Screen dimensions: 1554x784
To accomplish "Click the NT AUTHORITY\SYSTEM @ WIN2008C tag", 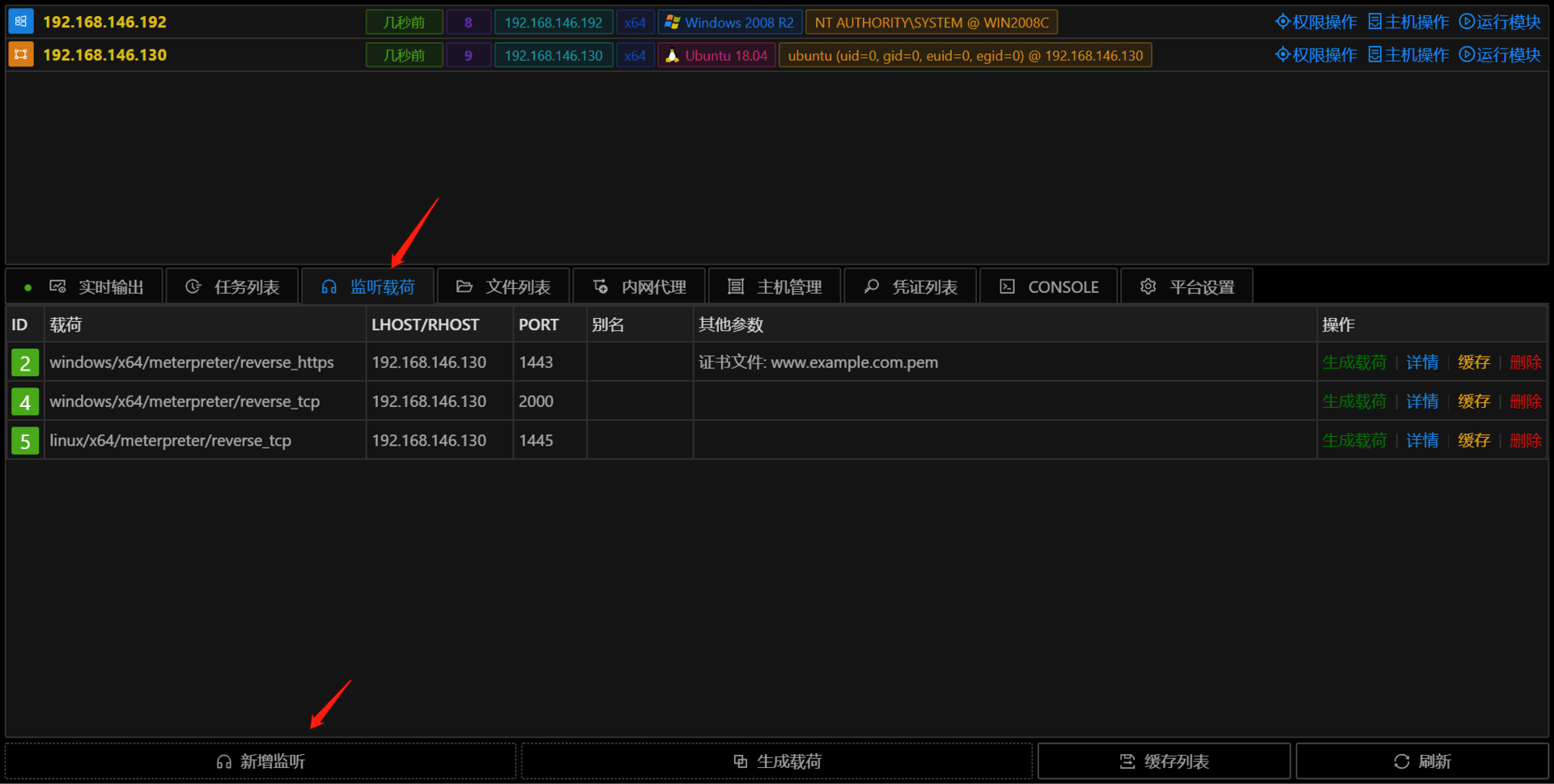I will coord(932,23).
